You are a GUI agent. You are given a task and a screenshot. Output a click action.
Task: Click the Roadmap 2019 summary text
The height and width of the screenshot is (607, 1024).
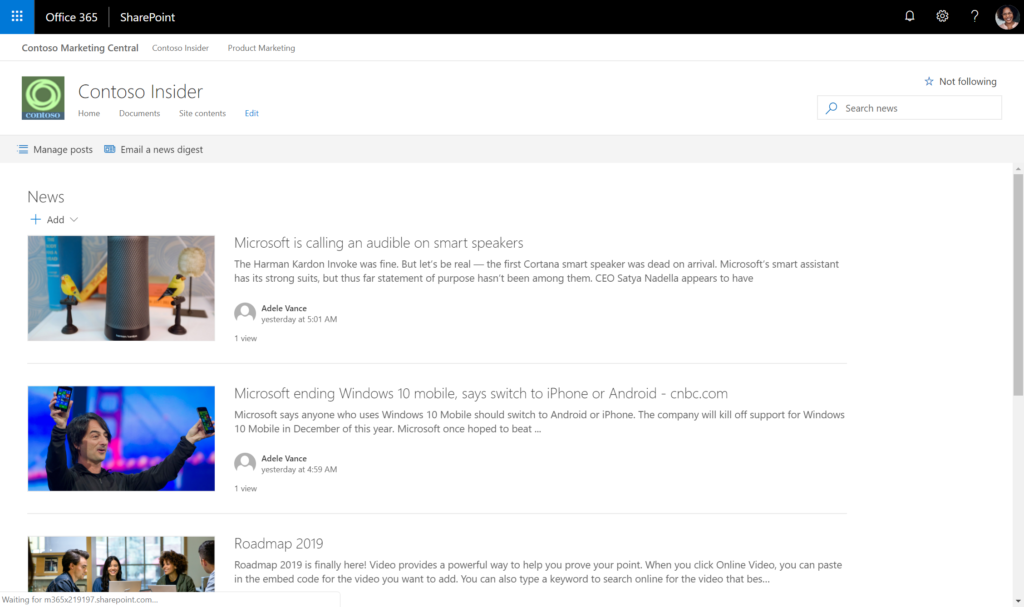coord(537,572)
